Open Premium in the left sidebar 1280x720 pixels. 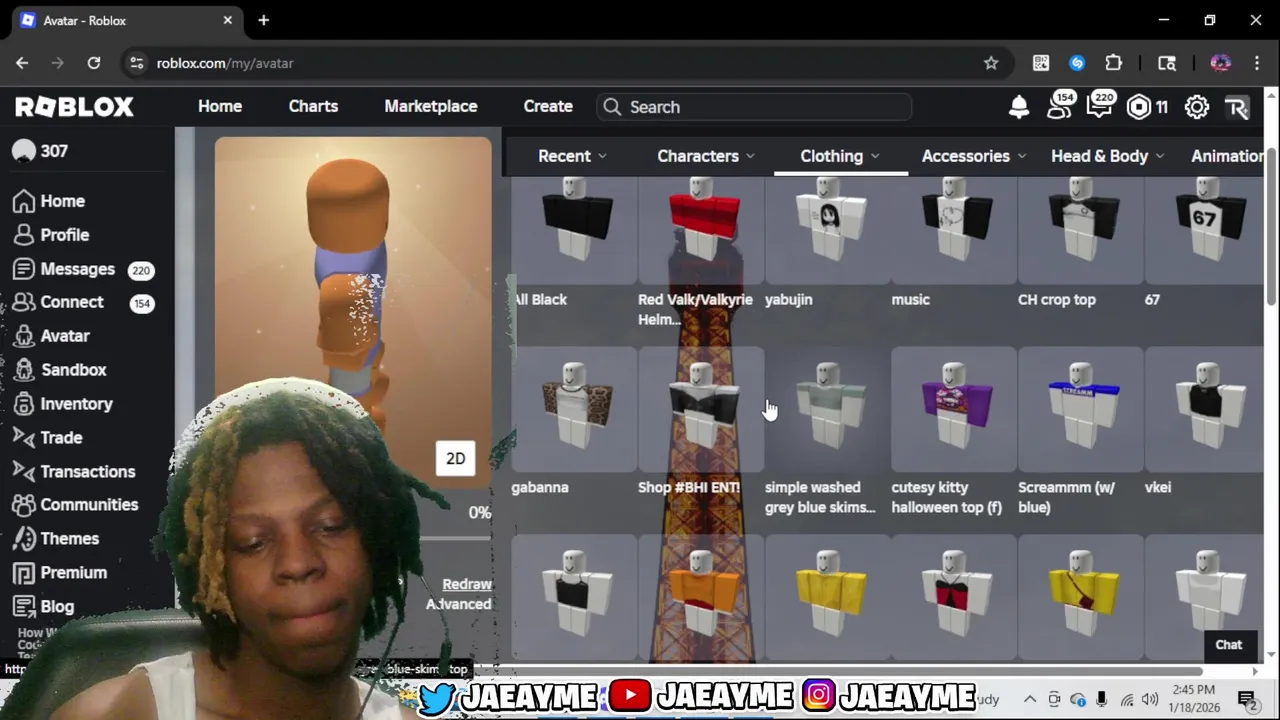60,573
